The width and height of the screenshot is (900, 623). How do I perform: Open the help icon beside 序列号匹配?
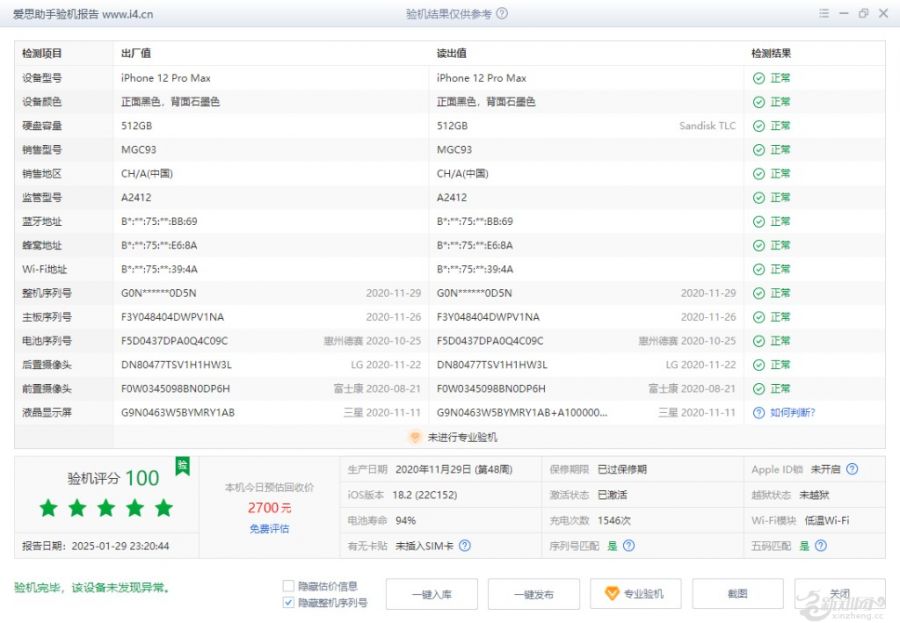(x=629, y=545)
